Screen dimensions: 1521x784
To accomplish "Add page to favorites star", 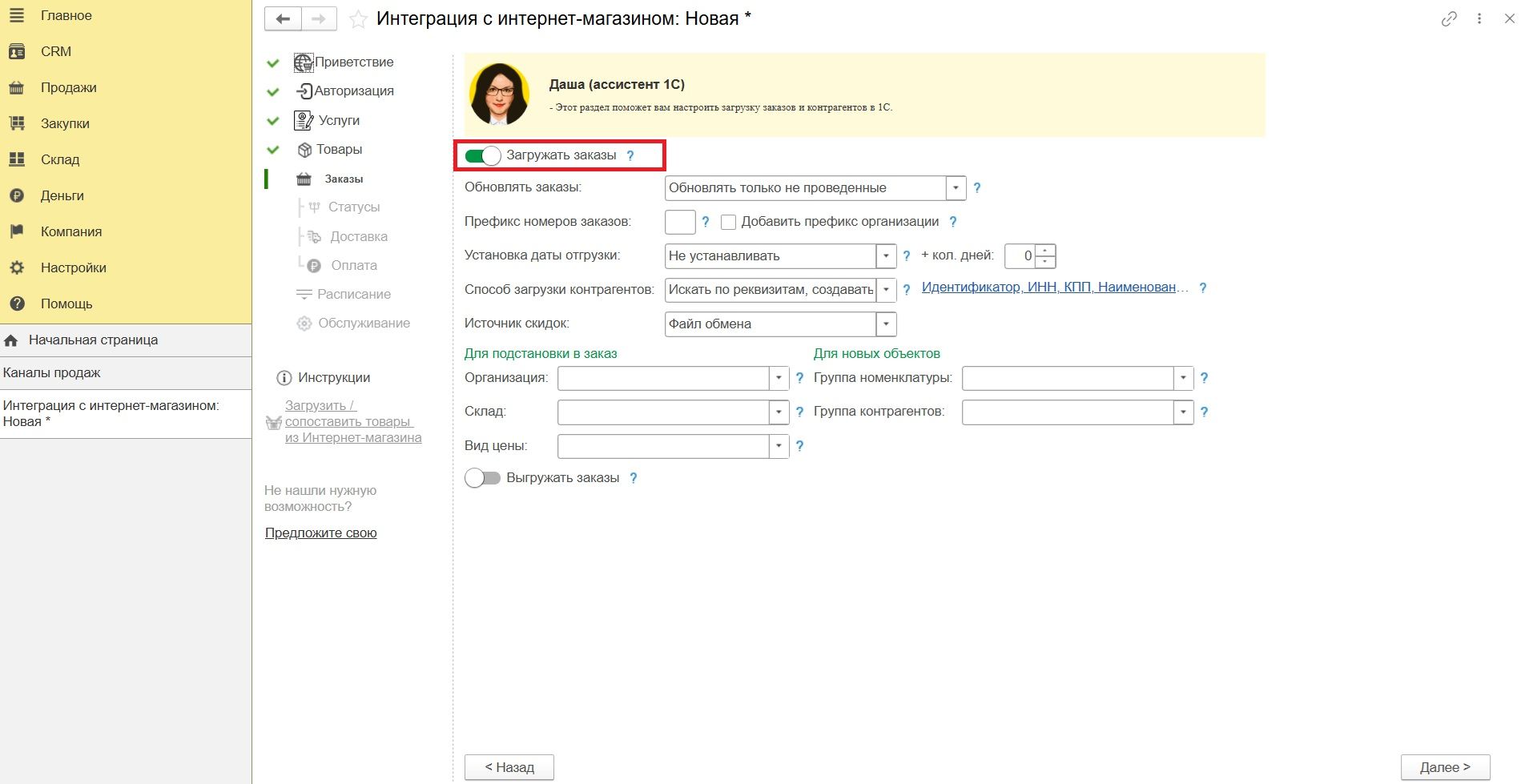I will (359, 19).
